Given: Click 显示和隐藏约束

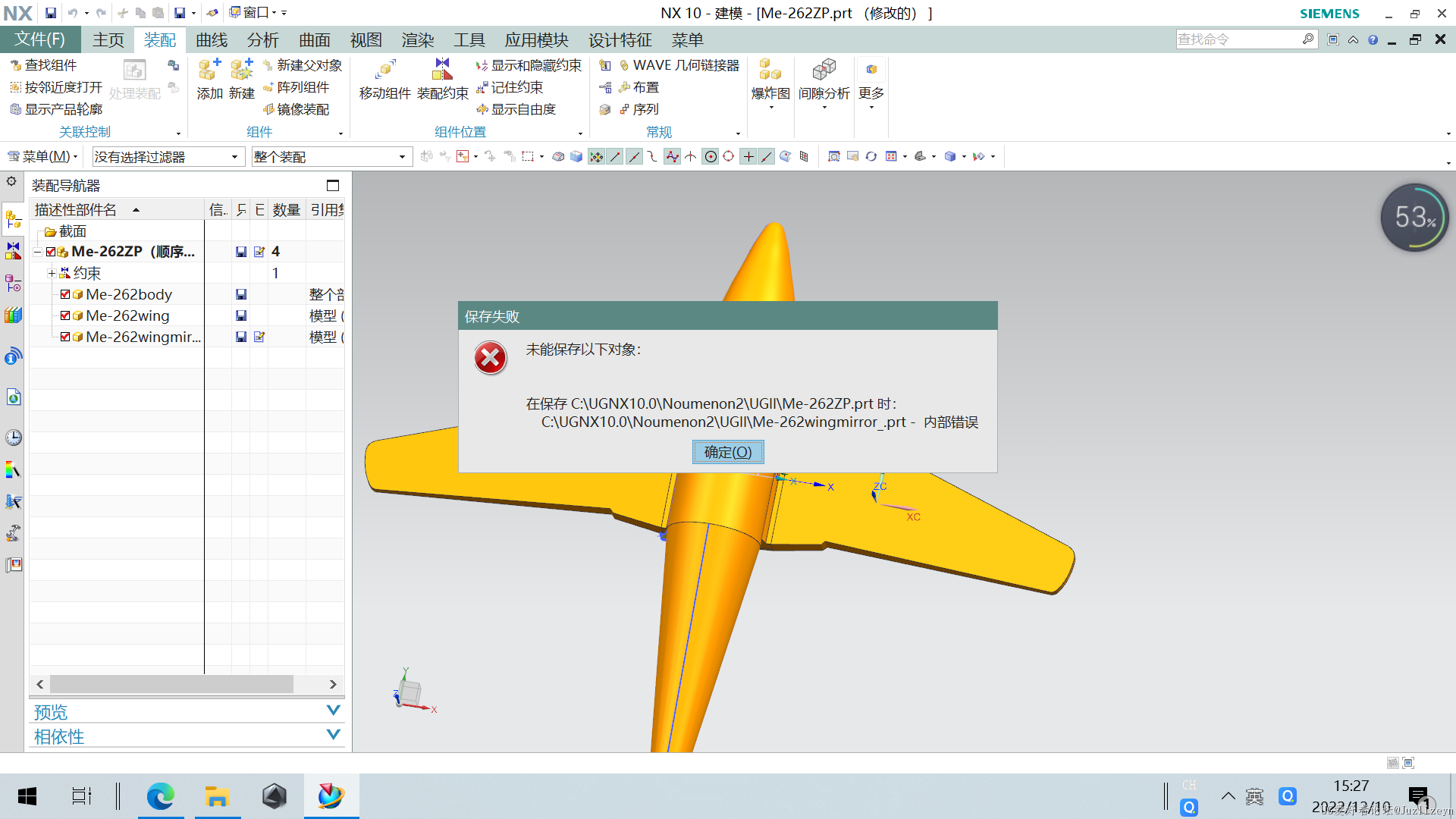Looking at the screenshot, I should 529,65.
